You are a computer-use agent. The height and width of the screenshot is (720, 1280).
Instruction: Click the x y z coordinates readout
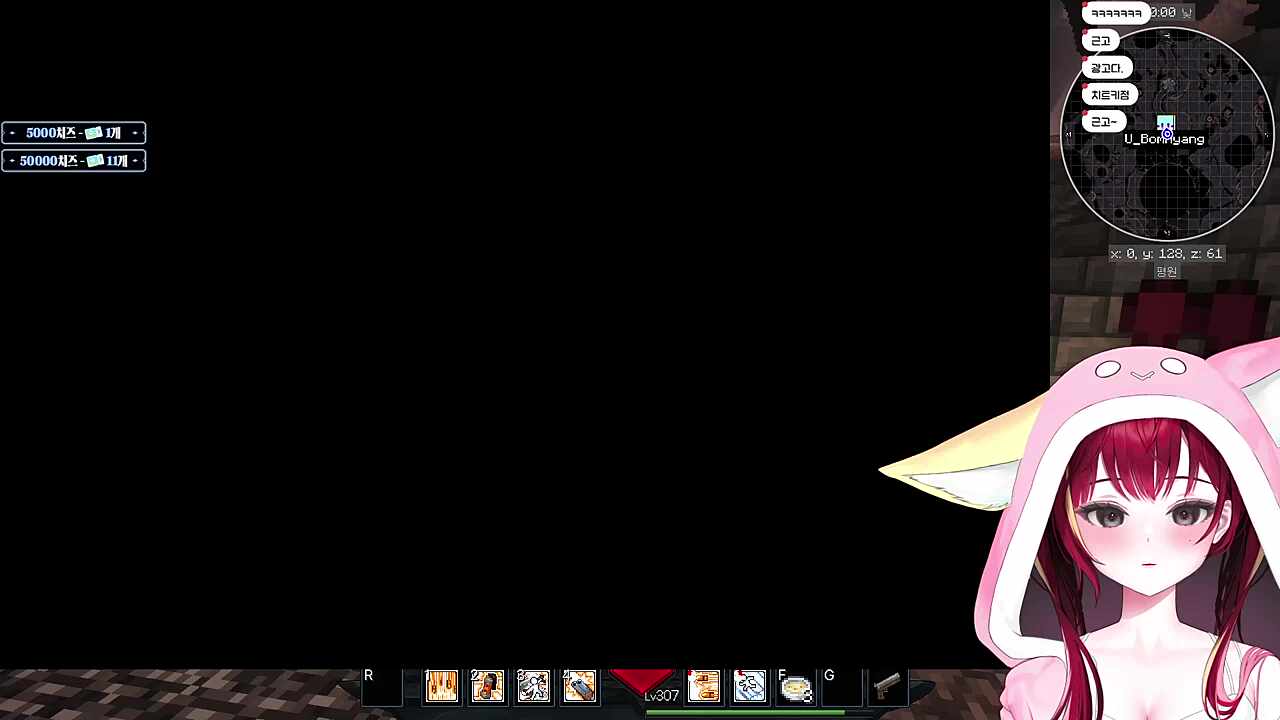pos(1166,254)
